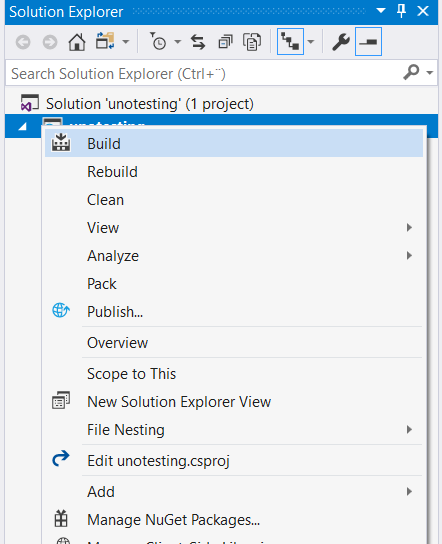Select Edit unotesting.csproj
Screen dimensions: 442x544
click(234, 461)
